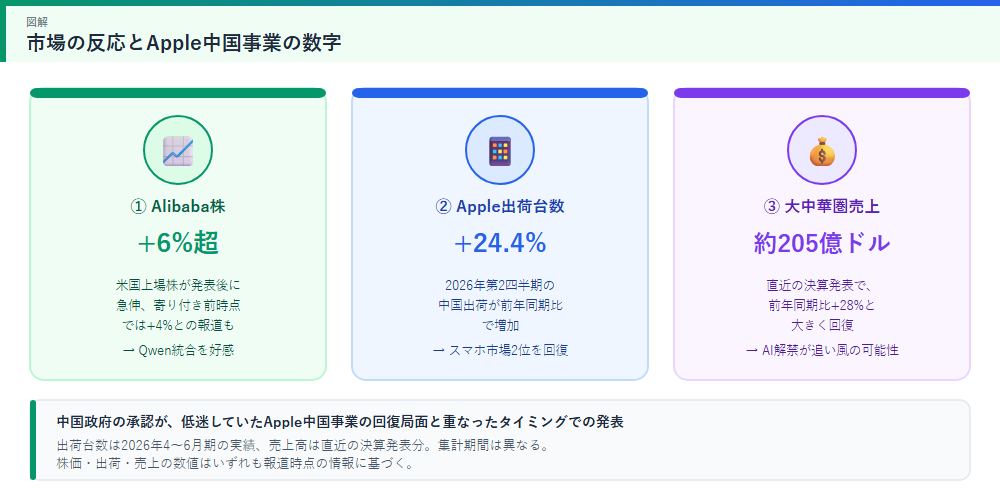
Task: Click the money bag icon in the 大中華圏売上 card
Action: (821, 151)
